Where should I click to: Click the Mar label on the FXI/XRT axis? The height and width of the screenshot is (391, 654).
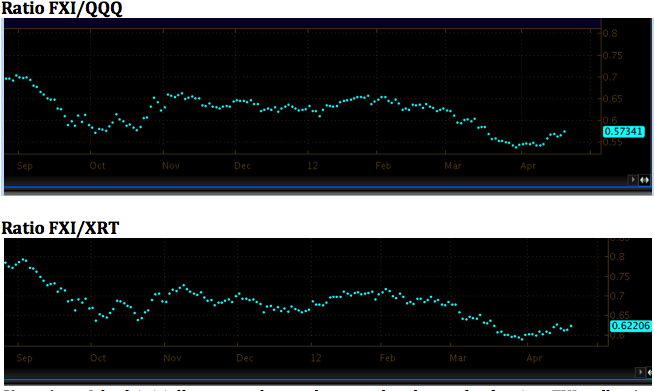pos(458,358)
